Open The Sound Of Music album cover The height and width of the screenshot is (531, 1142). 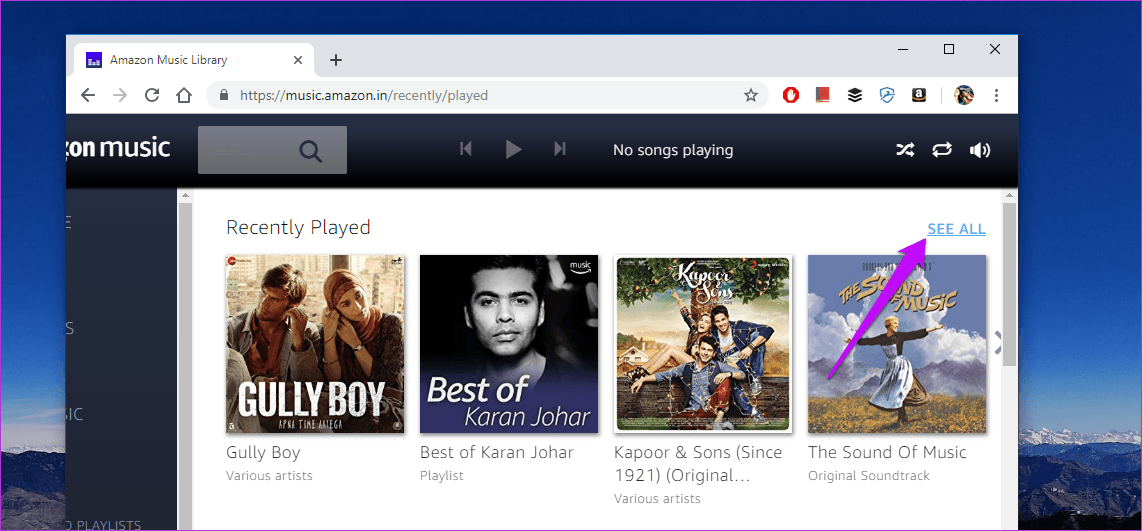(x=897, y=344)
